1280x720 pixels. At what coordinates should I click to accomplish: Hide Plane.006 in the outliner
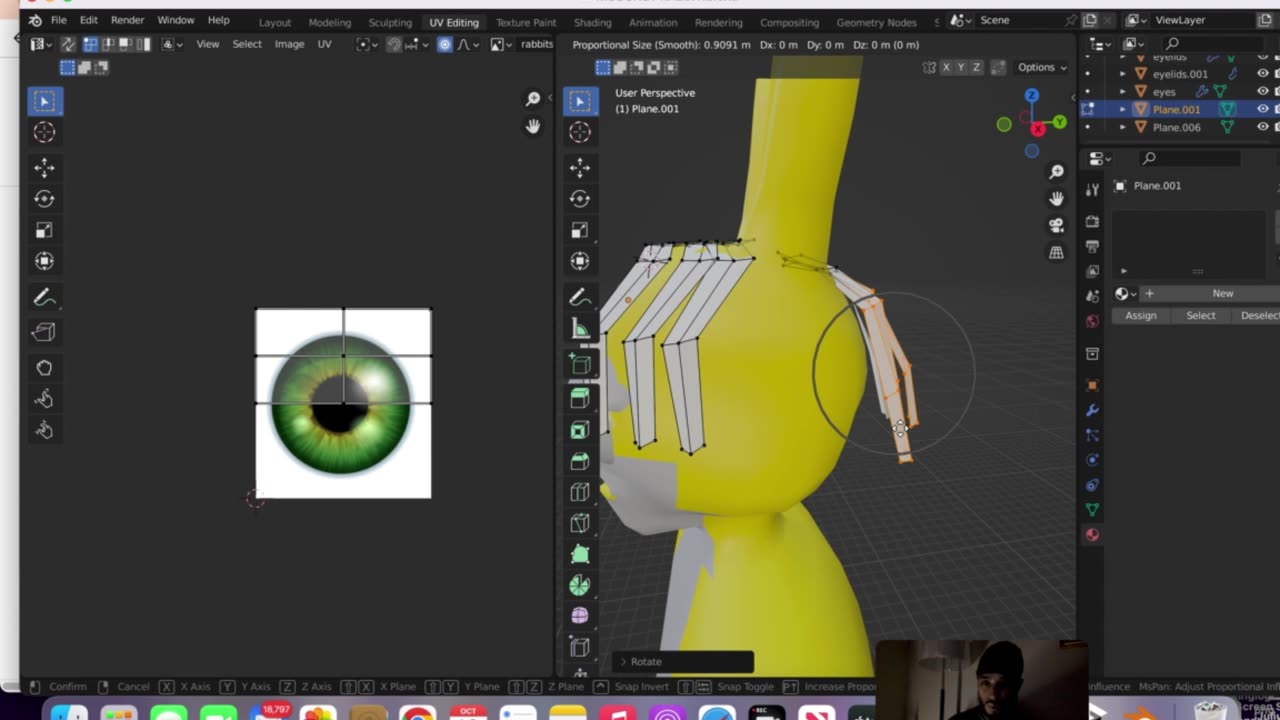point(1263,127)
